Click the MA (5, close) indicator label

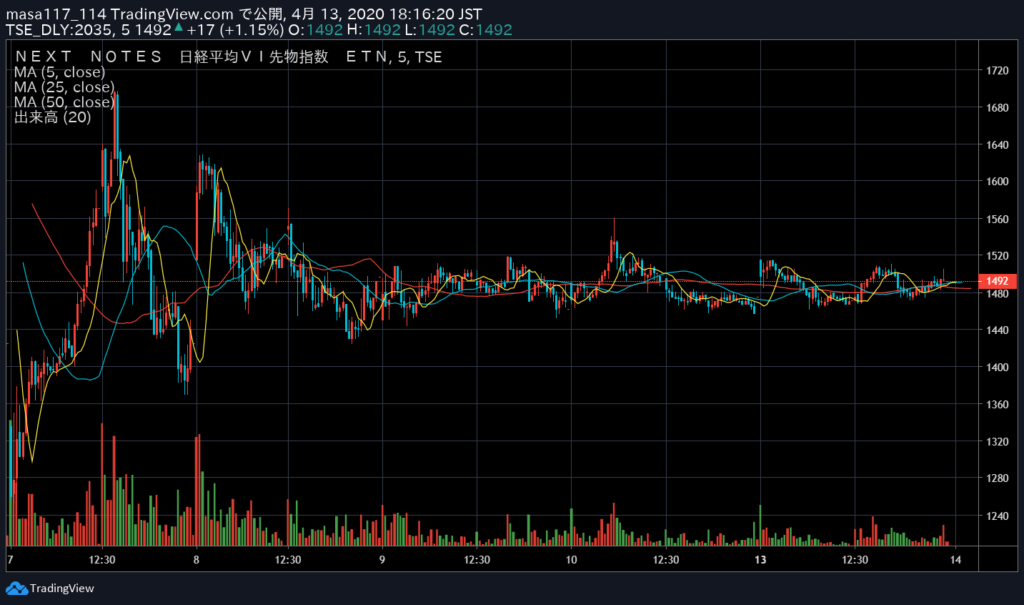point(59,72)
